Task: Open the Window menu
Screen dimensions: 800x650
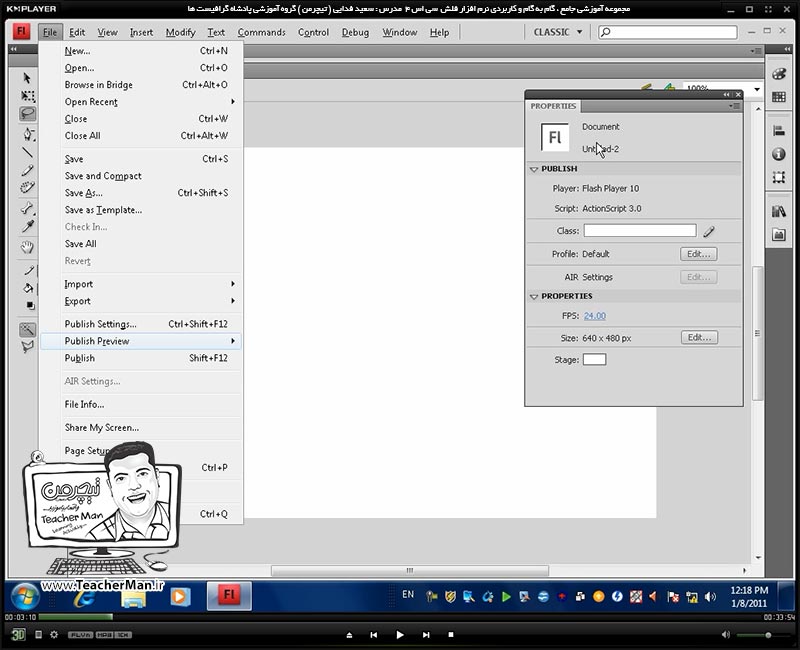Action: coord(399,32)
